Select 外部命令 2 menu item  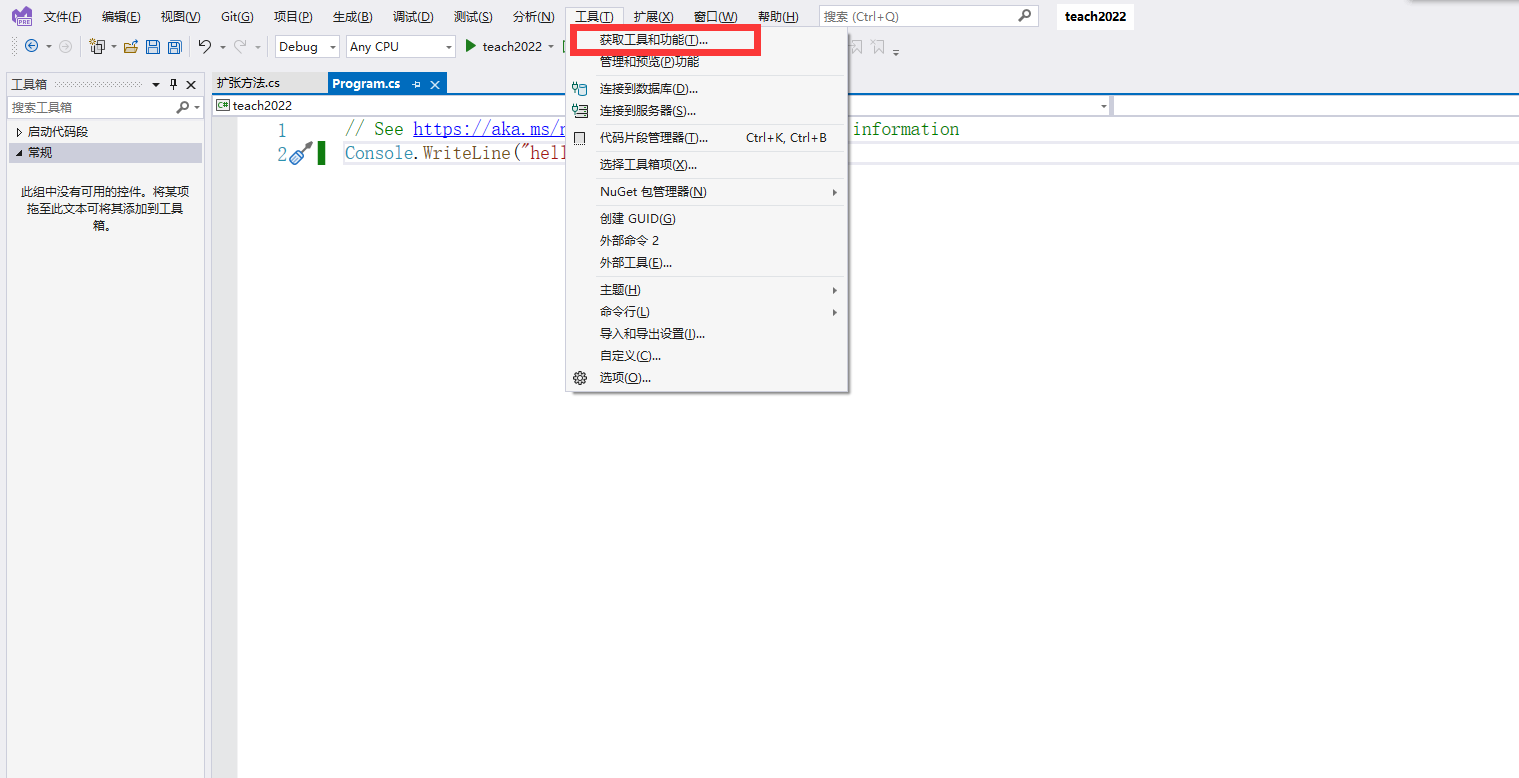coord(707,241)
